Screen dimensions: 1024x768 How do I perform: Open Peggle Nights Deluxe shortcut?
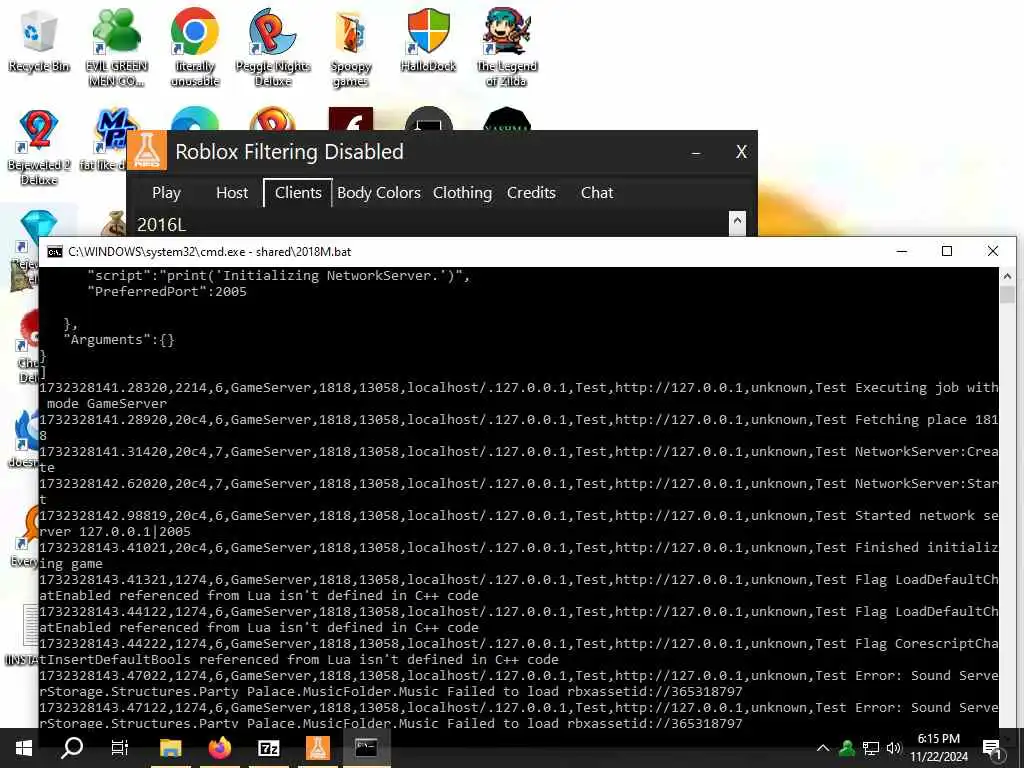tap(272, 47)
